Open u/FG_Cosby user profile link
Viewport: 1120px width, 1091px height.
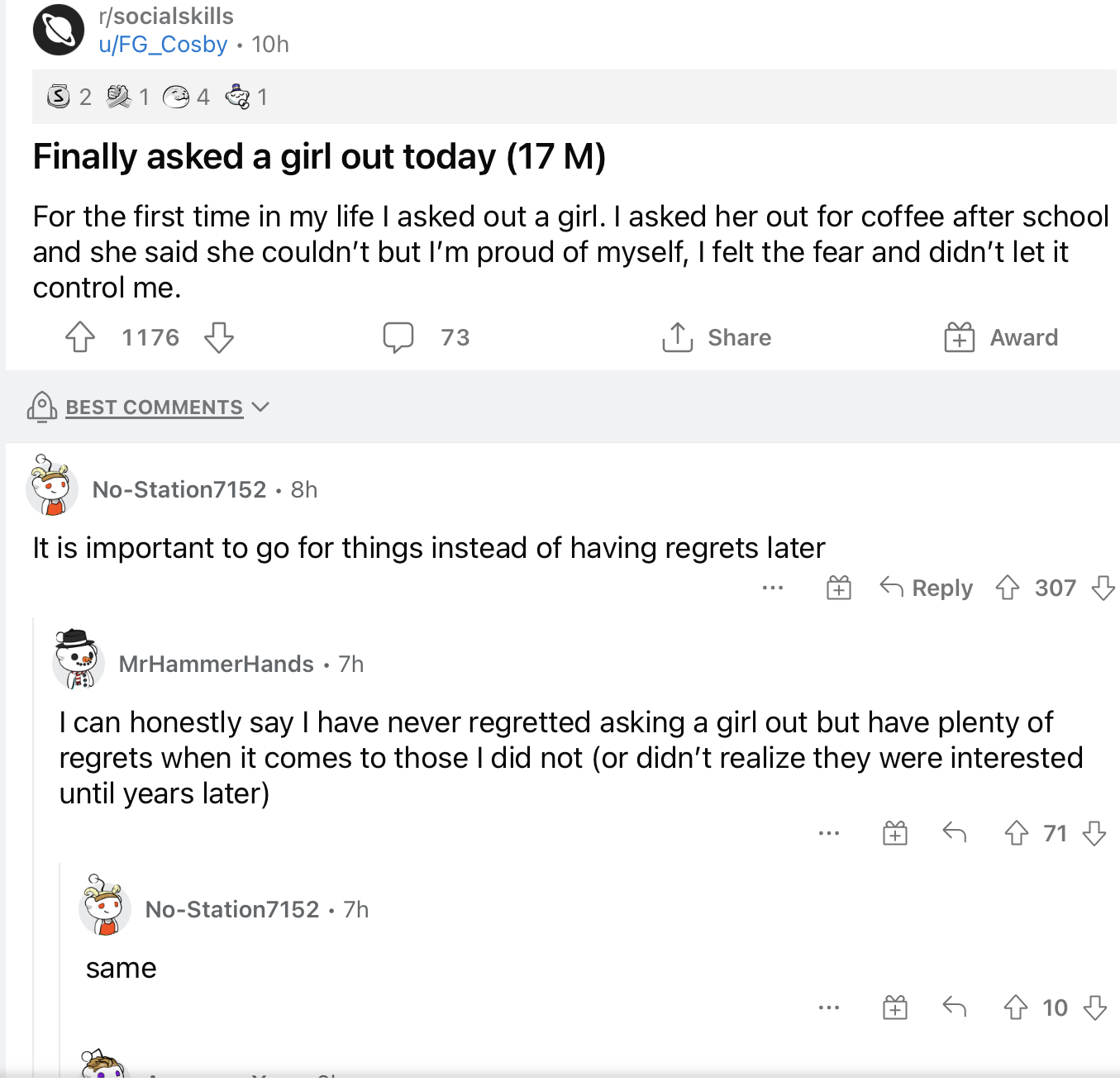coord(163,44)
